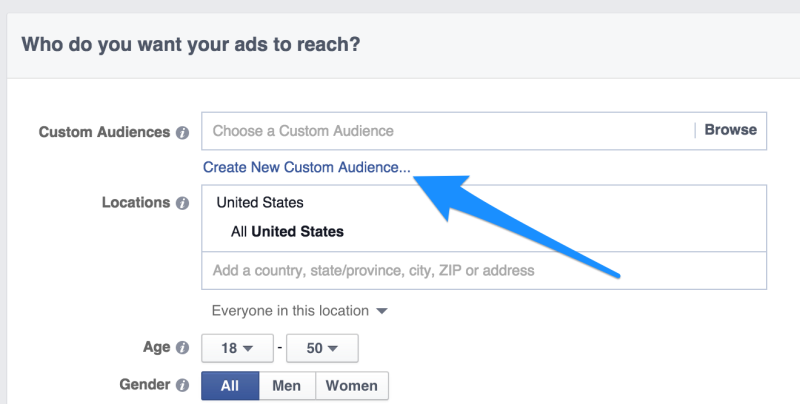Screen dimensions: 800x404
Task: Click Browse in Custom Audience field
Action: tap(730, 130)
